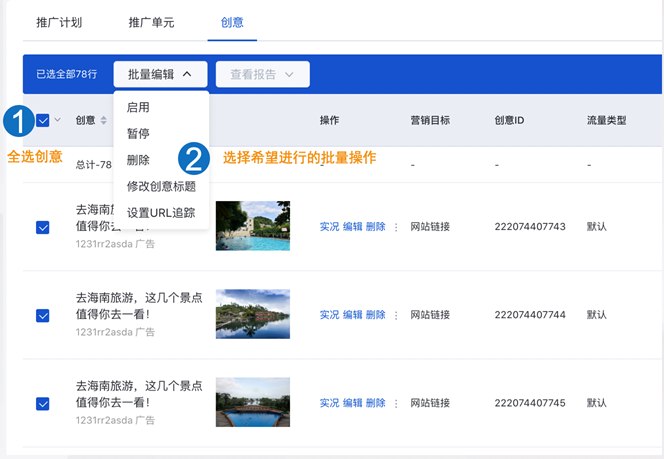Image resolution: width=664 pixels, height=459 pixels.
Task: Choose 暂停 from batch edit menu
Action: [x=138, y=134]
